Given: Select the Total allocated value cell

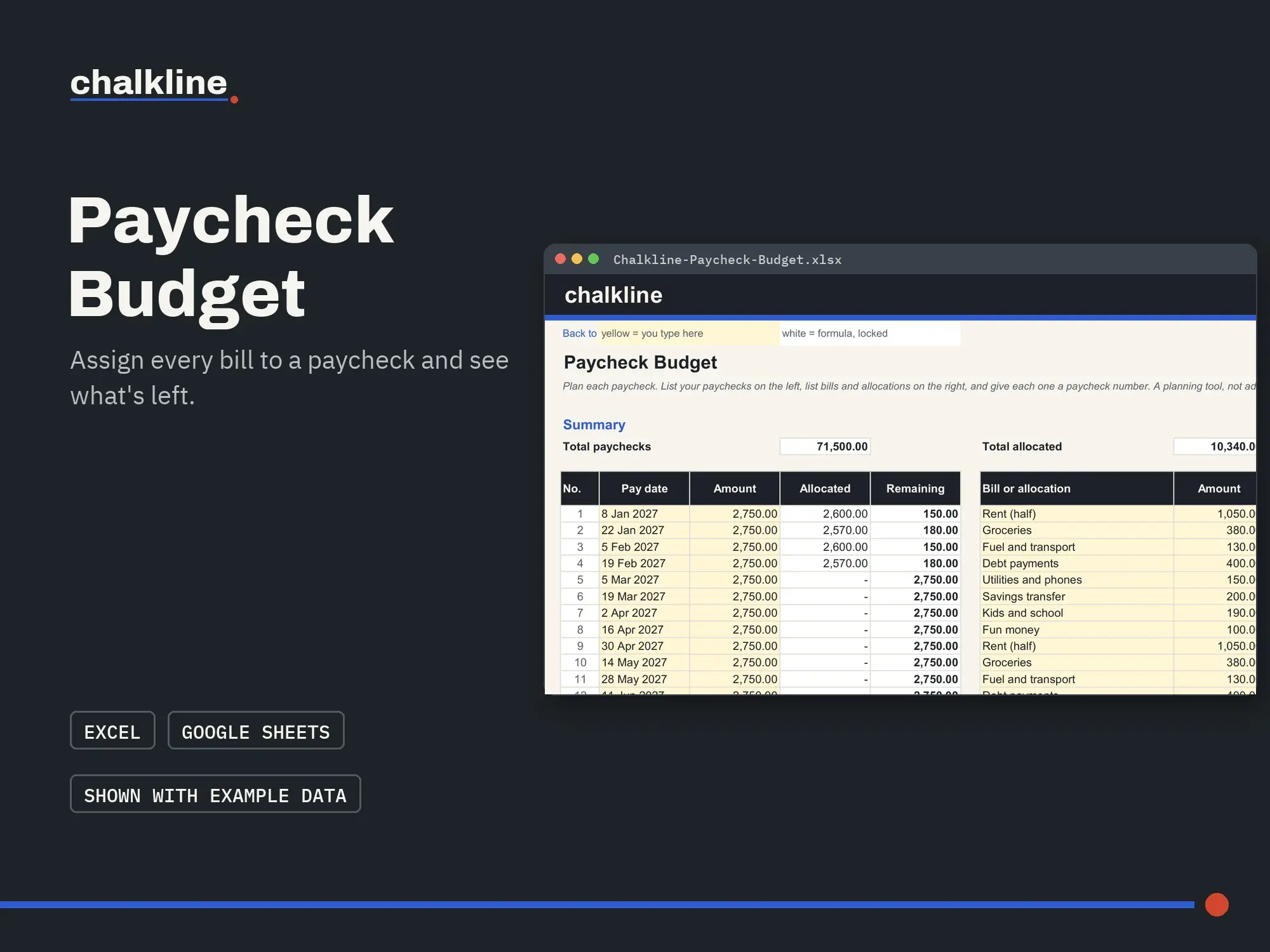Looking at the screenshot, I should 1215,446.
